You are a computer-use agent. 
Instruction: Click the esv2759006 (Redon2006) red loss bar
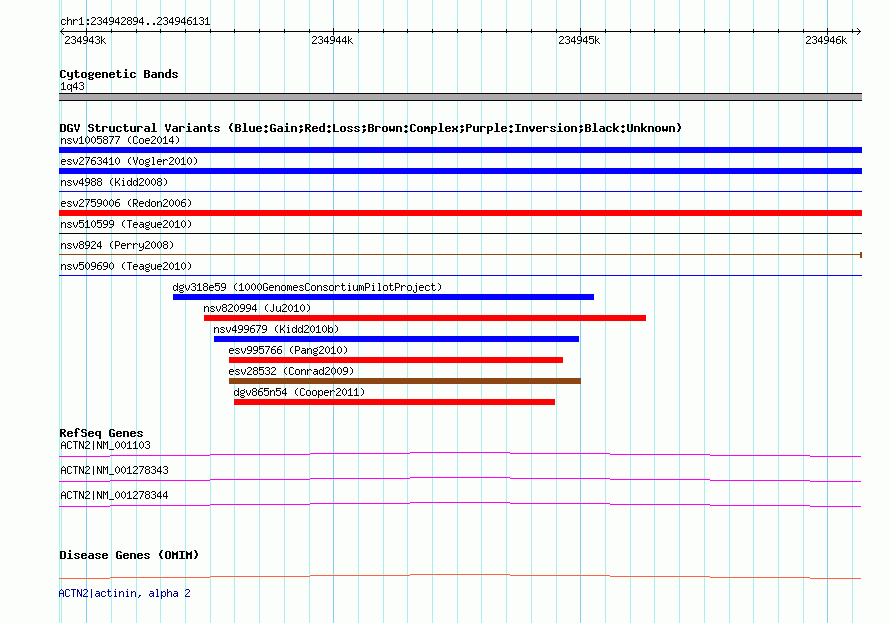pos(460,213)
